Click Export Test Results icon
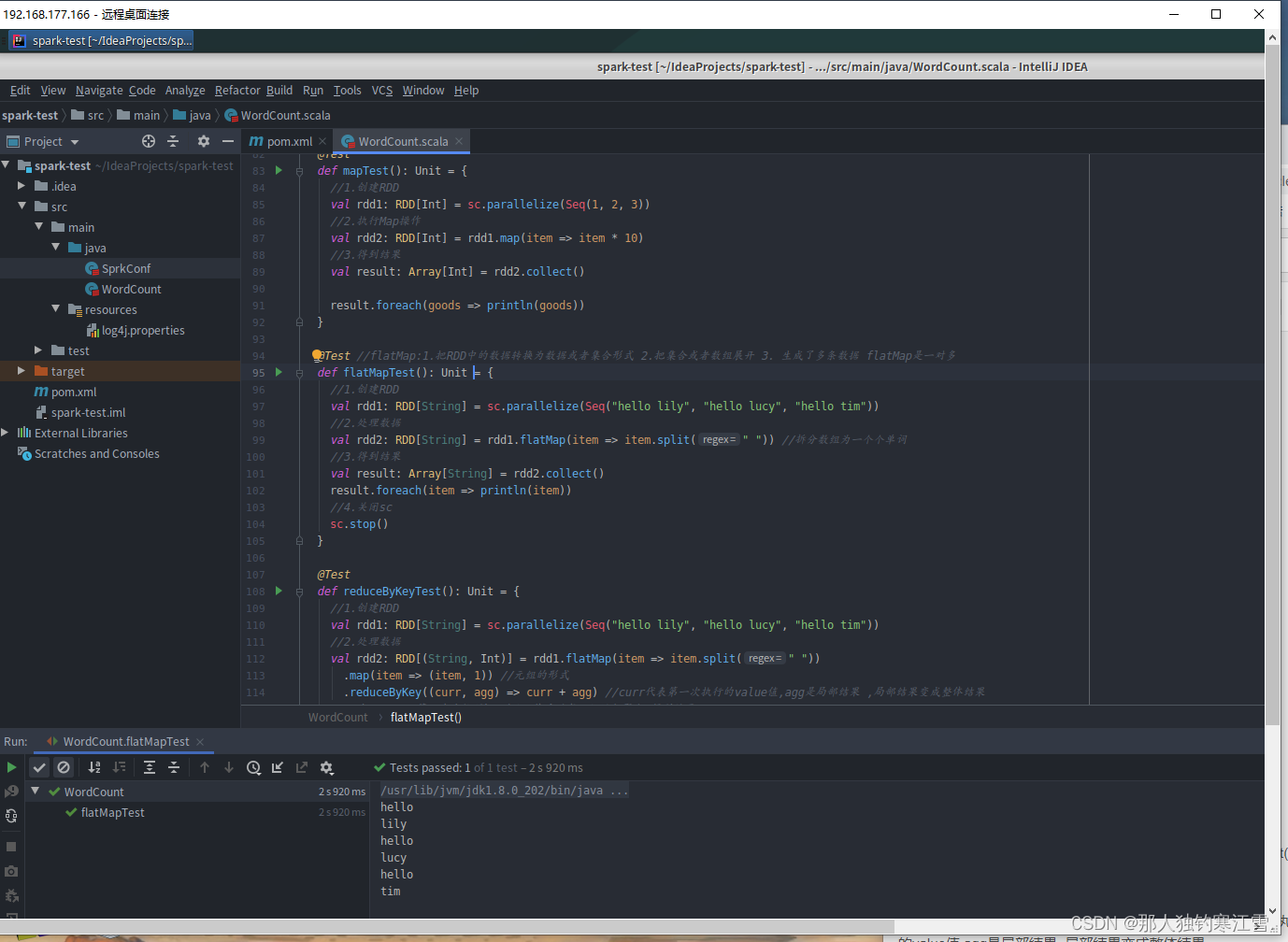Viewport: 1288px width, 942px height. (x=302, y=767)
